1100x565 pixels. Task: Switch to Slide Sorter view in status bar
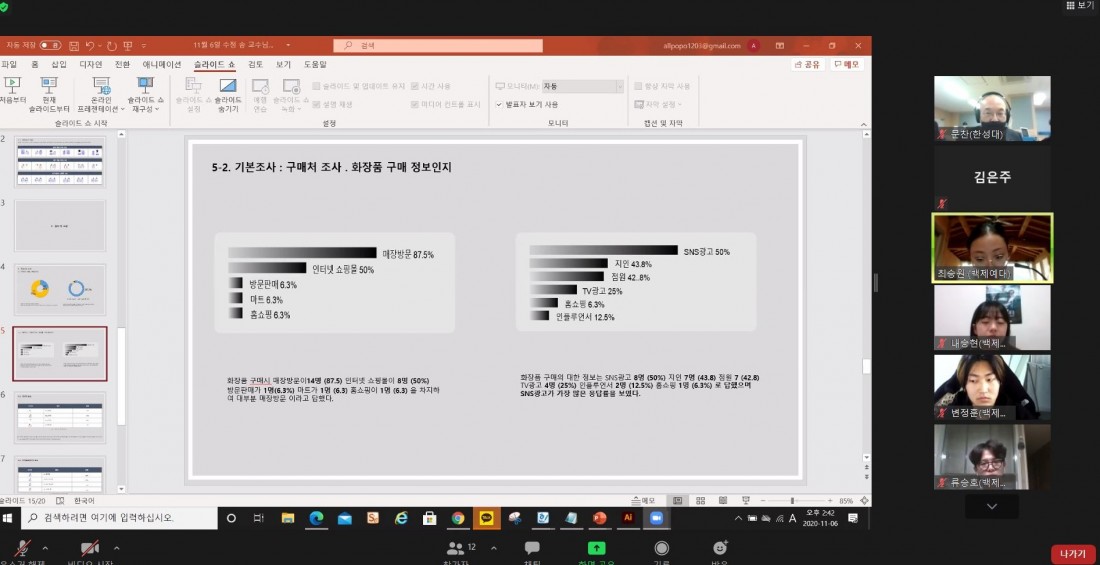tap(700, 500)
